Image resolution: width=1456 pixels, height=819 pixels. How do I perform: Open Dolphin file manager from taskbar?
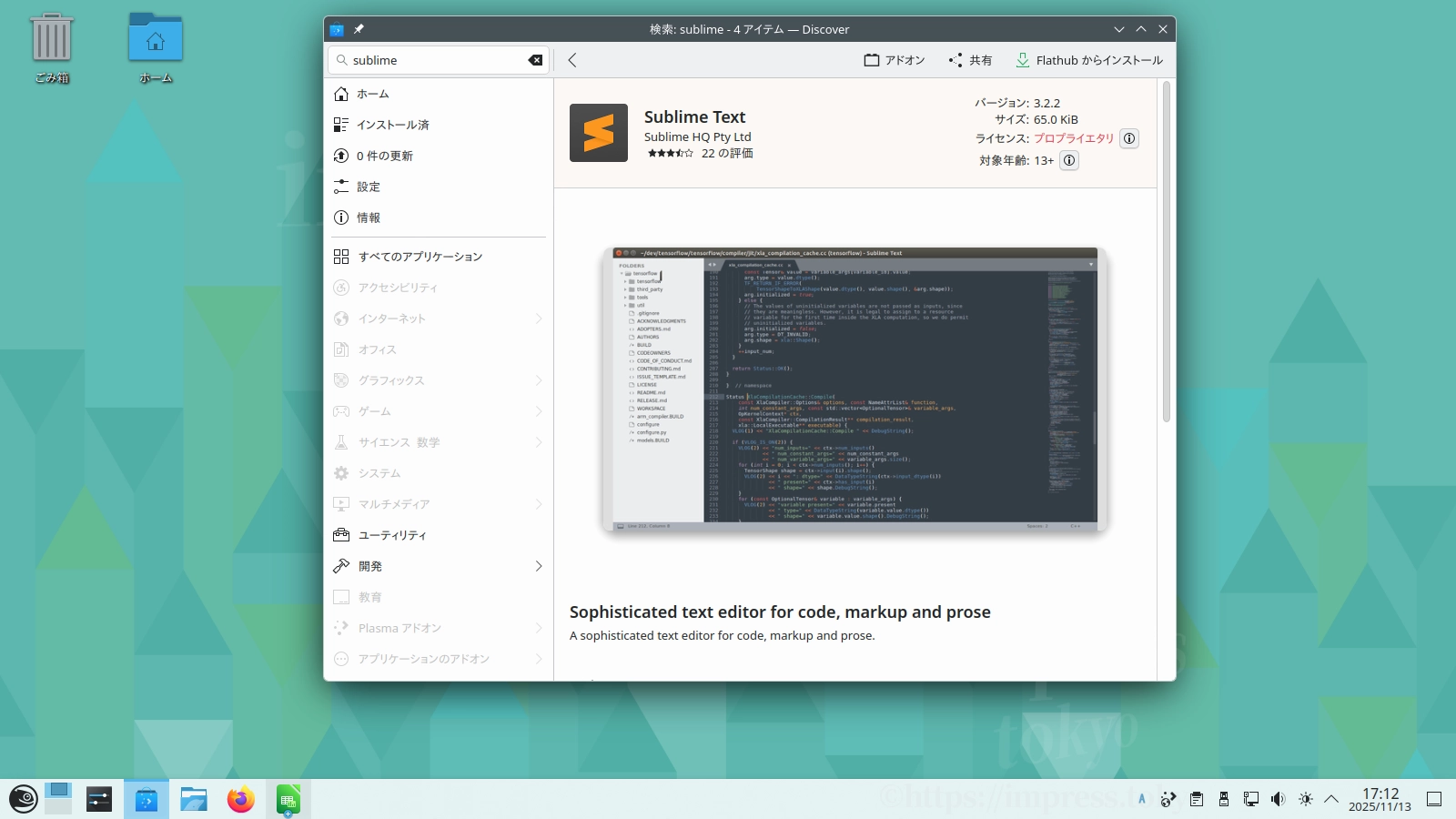tap(194, 799)
